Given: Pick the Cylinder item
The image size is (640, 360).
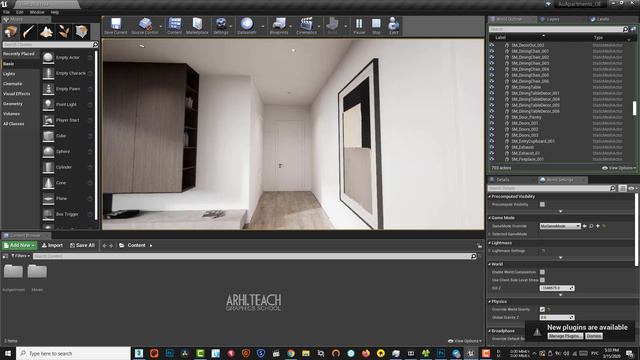Looking at the screenshot, I should [x=68, y=167].
